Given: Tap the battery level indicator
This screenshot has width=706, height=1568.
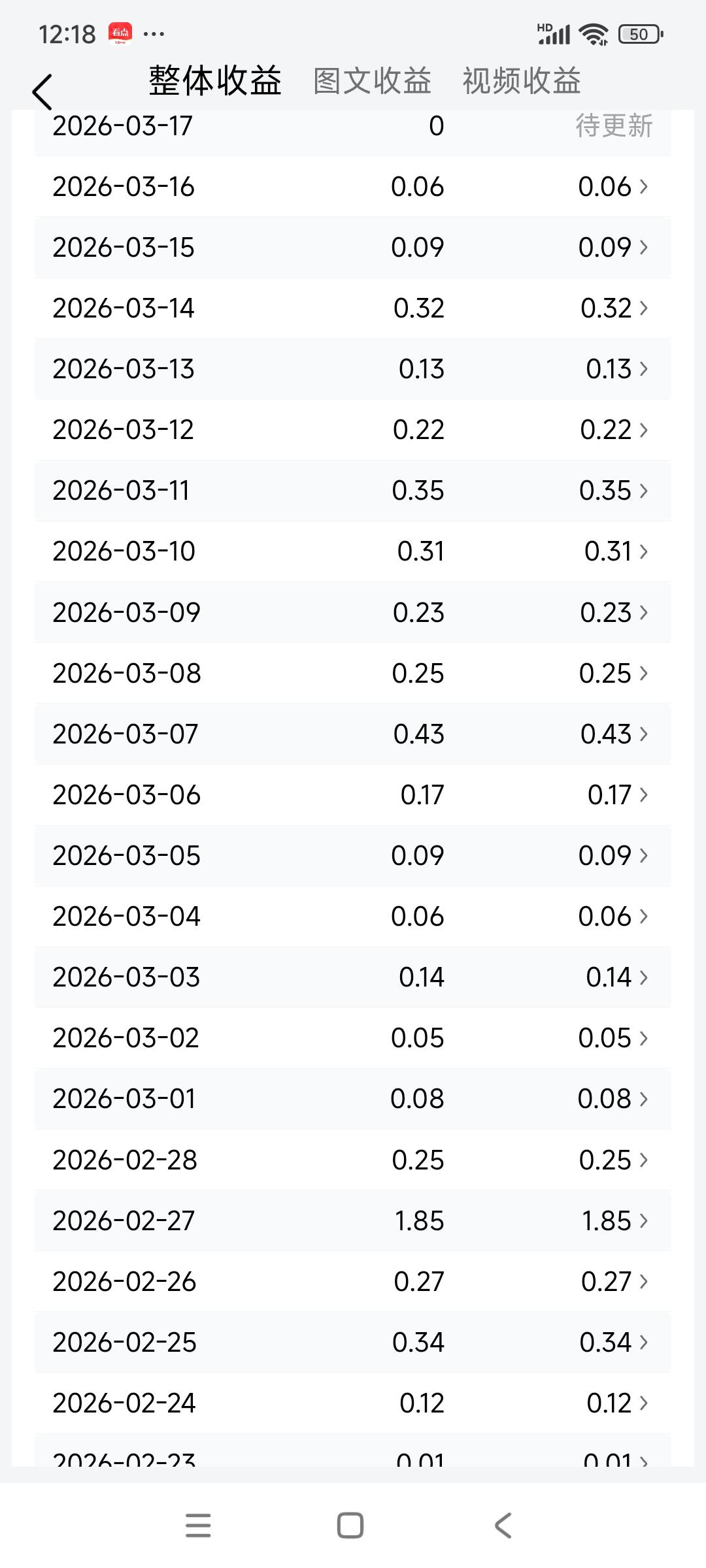Looking at the screenshot, I should pos(640,34).
